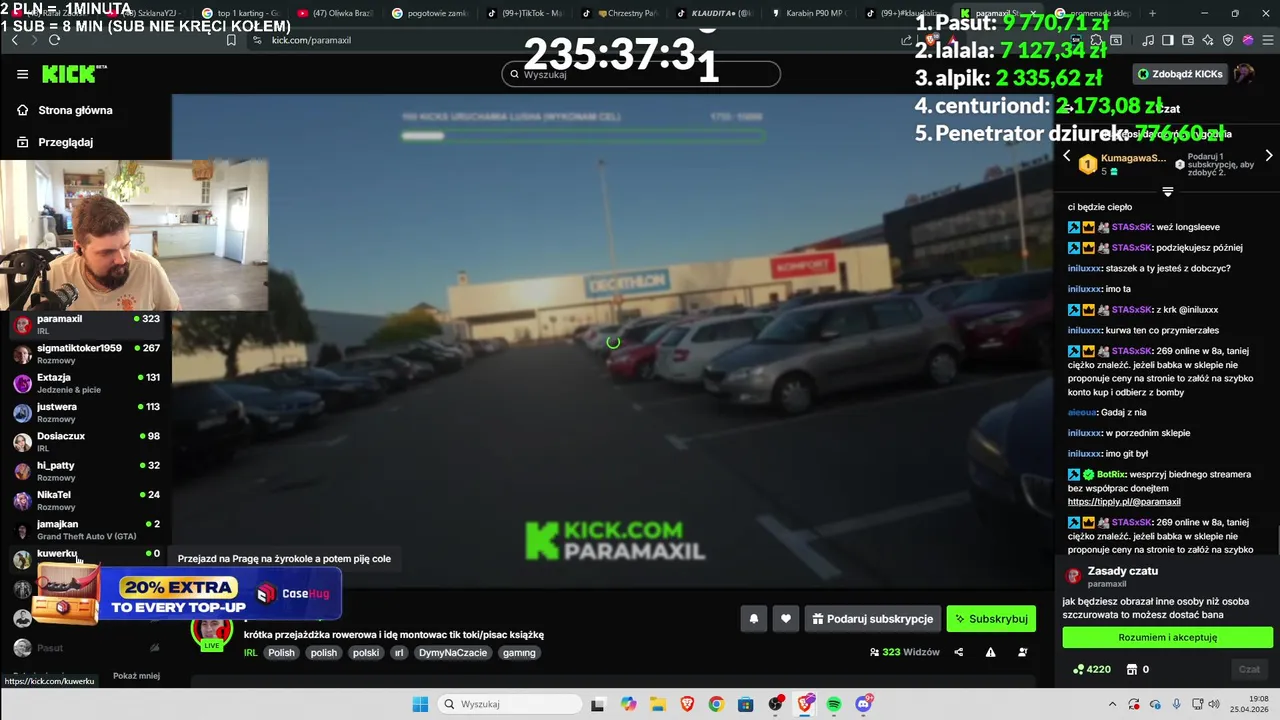Select the gaming tag
The width and height of the screenshot is (1280, 720).
coord(519,653)
